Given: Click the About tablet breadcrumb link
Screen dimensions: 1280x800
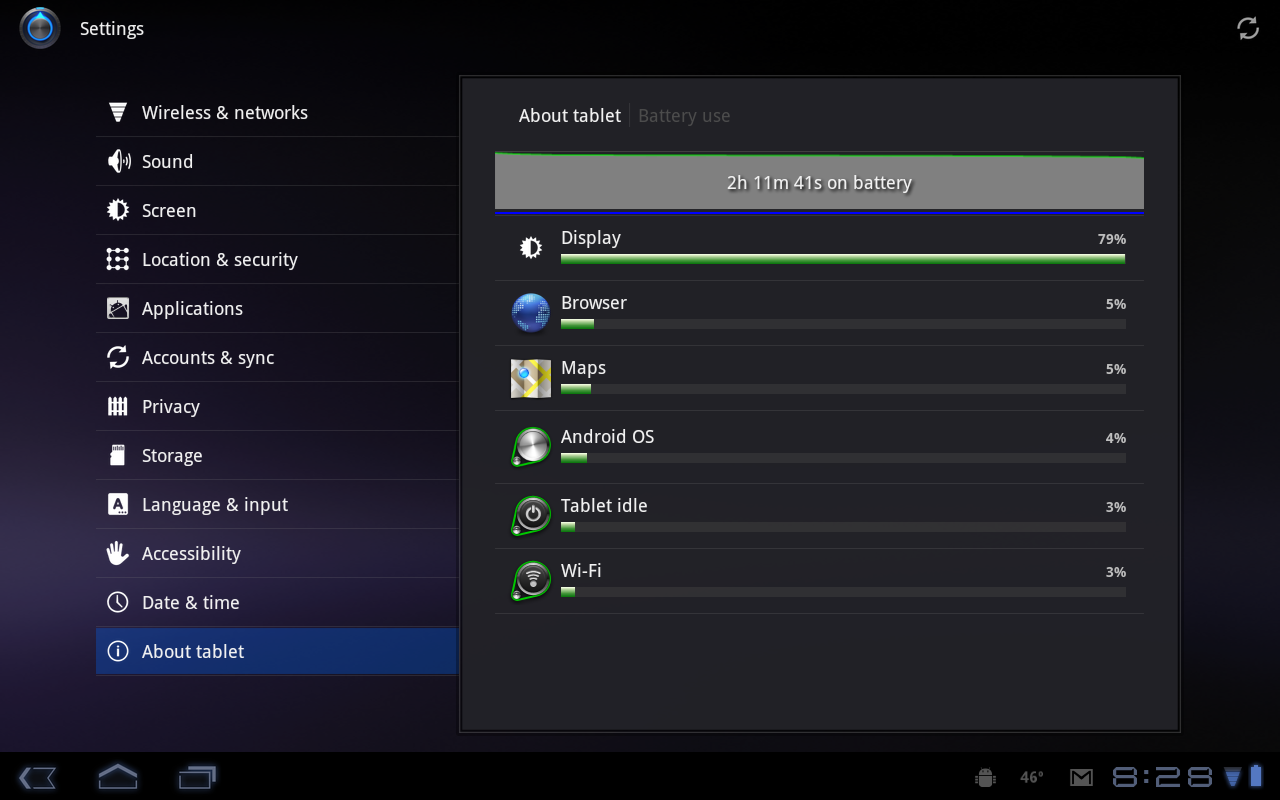Looking at the screenshot, I should click(569, 116).
